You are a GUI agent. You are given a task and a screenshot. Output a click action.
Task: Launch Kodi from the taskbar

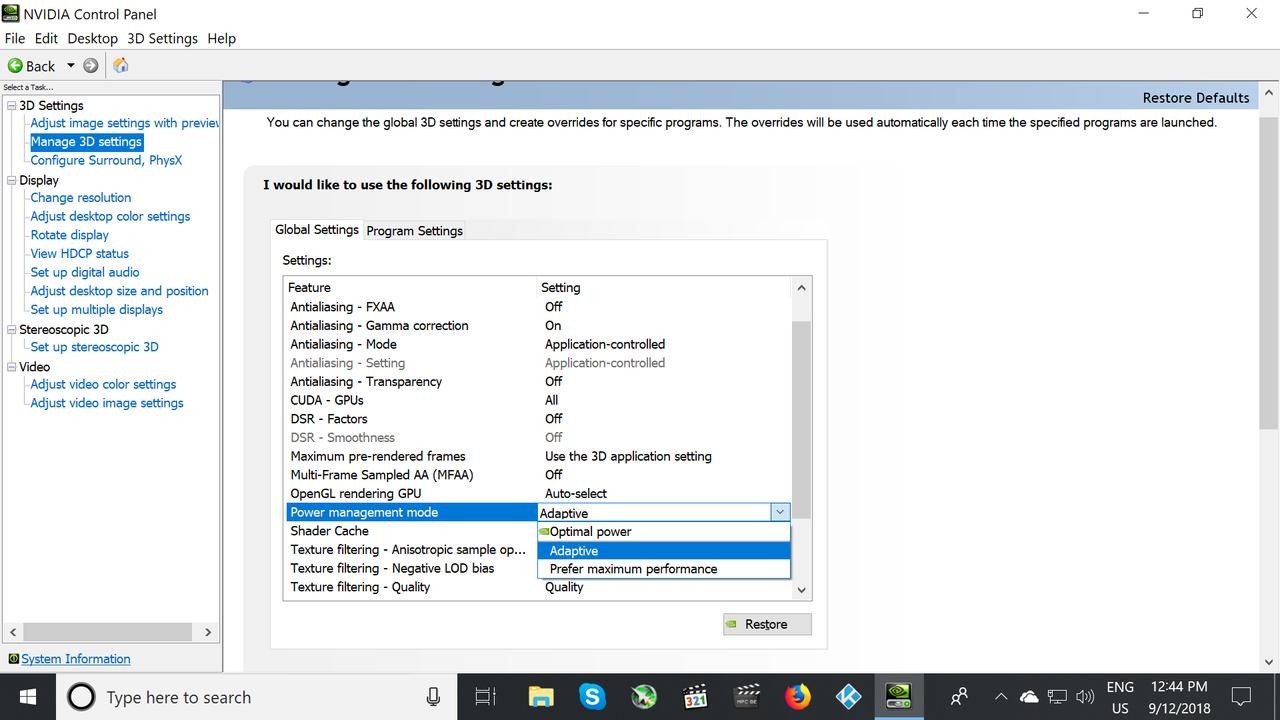coord(849,697)
